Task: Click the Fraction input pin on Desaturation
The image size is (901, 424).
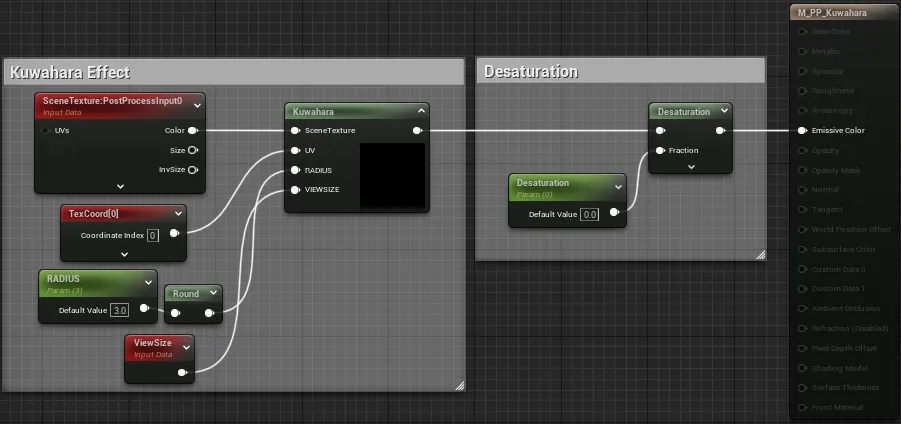Action: tap(661, 151)
